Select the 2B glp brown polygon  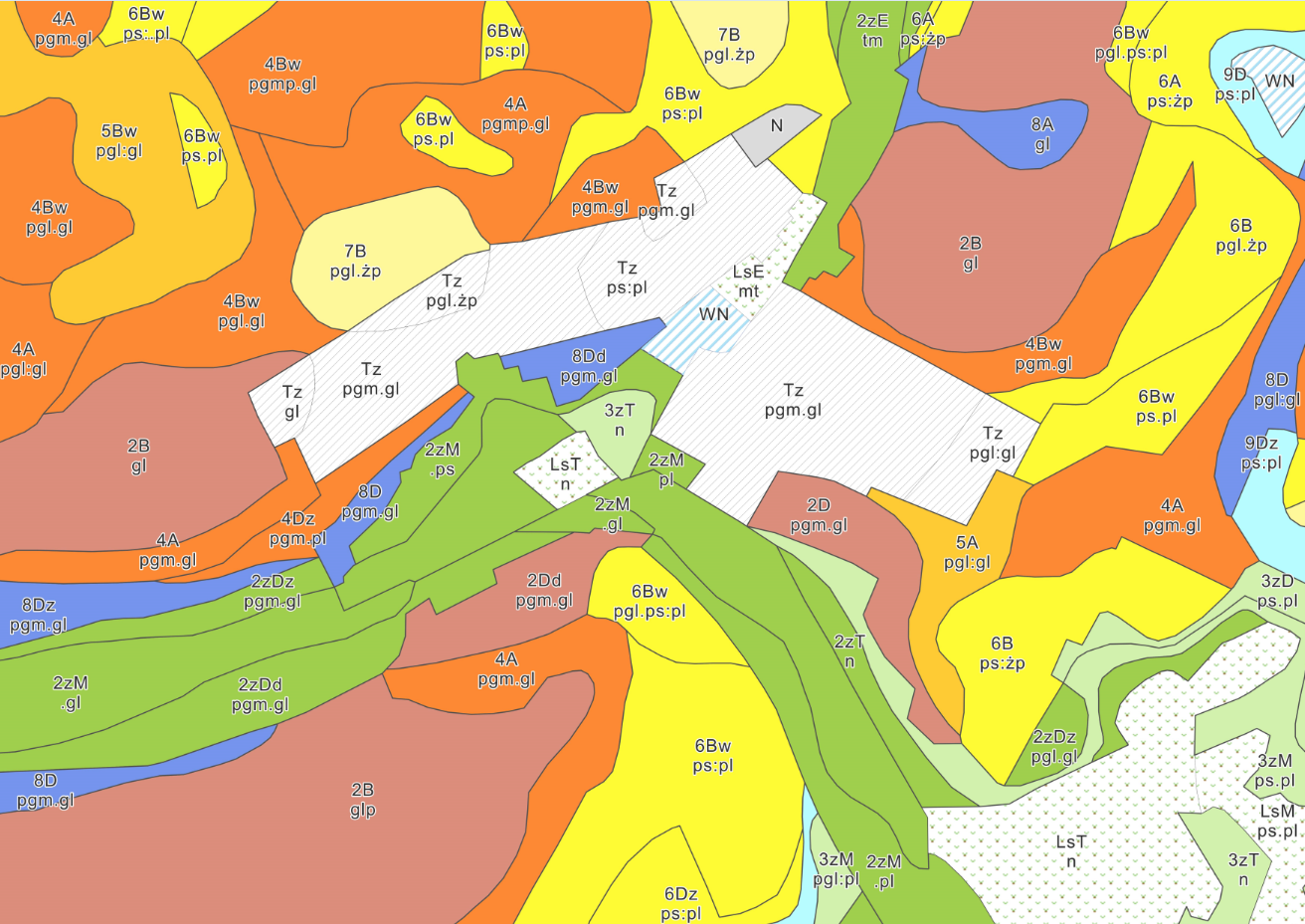click(362, 800)
